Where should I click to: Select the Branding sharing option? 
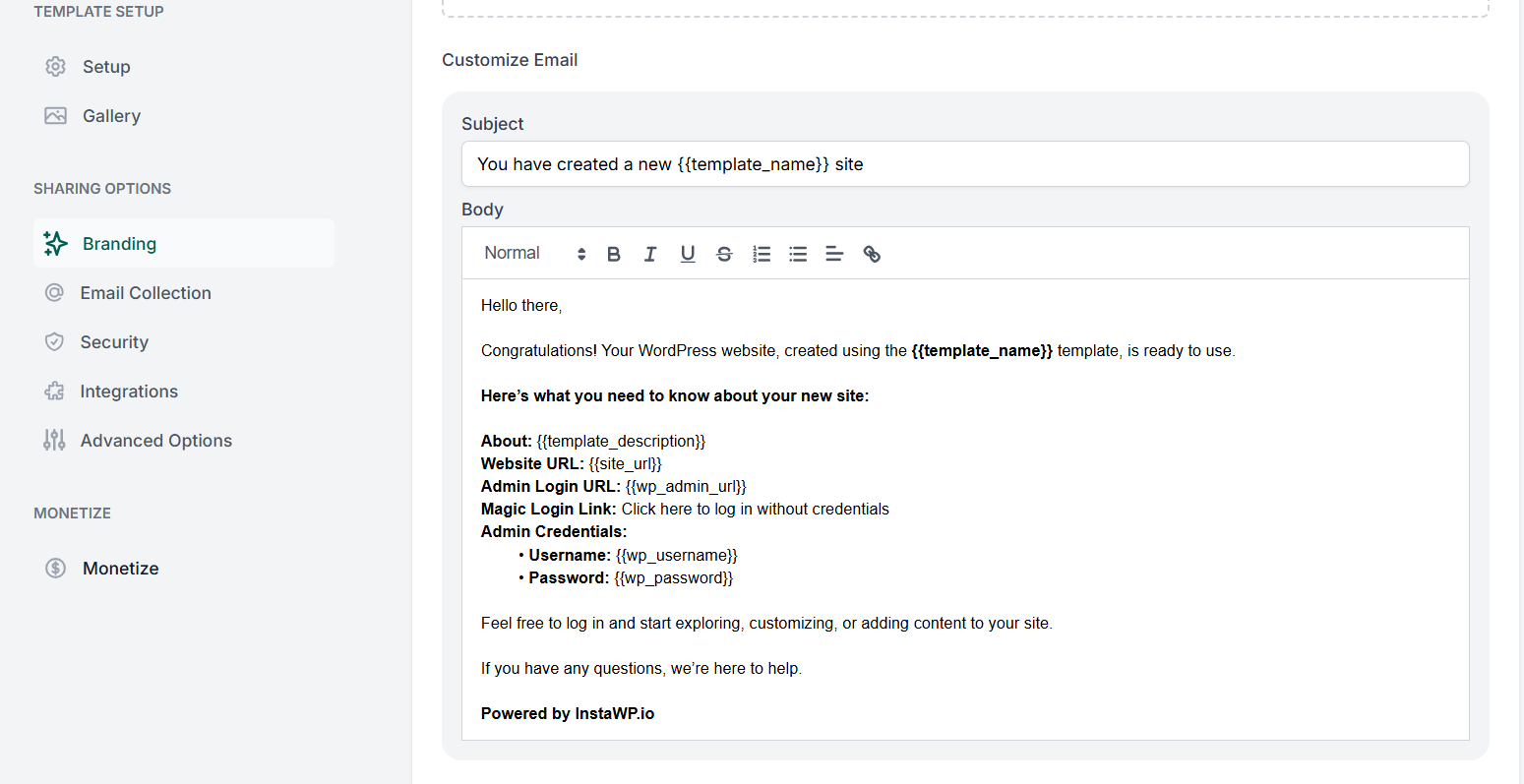click(119, 244)
